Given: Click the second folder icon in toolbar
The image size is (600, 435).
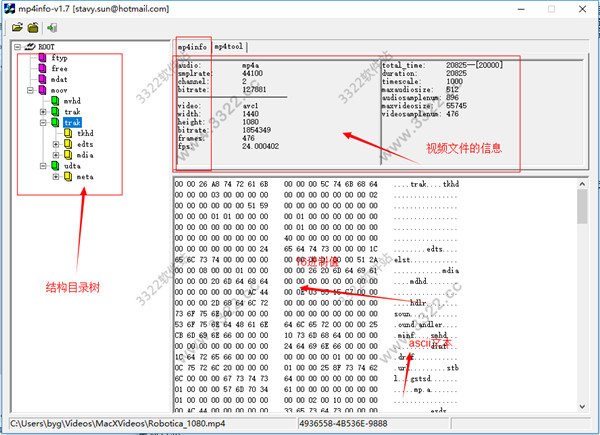Looking at the screenshot, I should tap(33, 28).
